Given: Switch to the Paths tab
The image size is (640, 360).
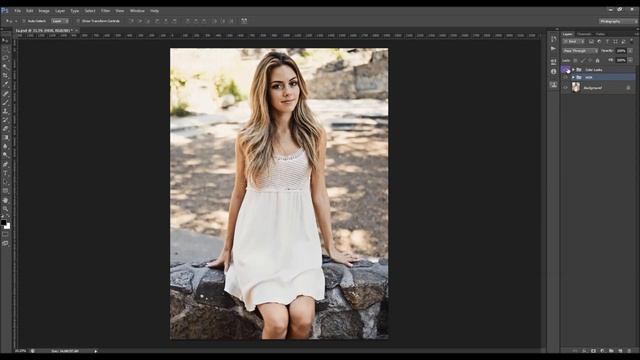Looking at the screenshot, I should pos(600,34).
